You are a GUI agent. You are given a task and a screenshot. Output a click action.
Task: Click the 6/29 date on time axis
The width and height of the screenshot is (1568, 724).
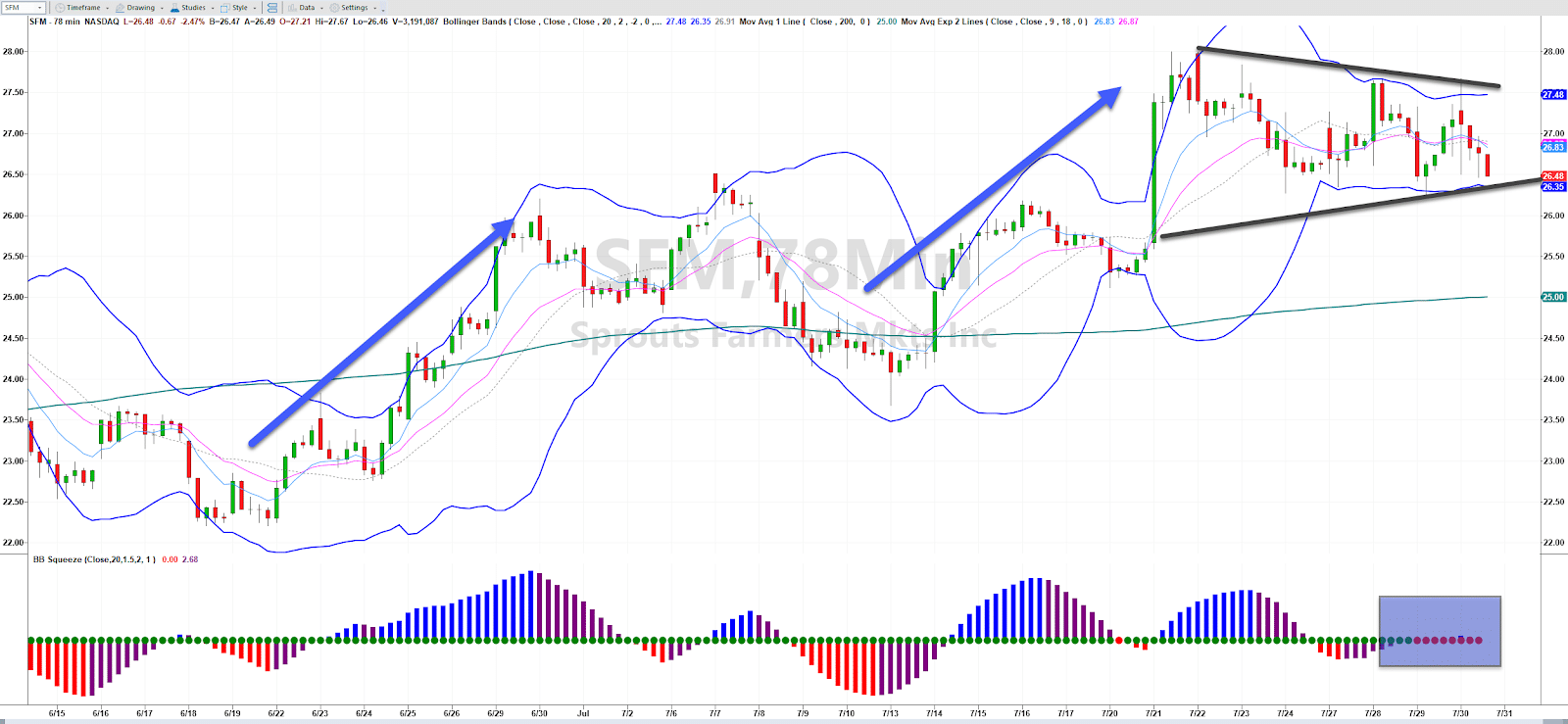tap(495, 713)
